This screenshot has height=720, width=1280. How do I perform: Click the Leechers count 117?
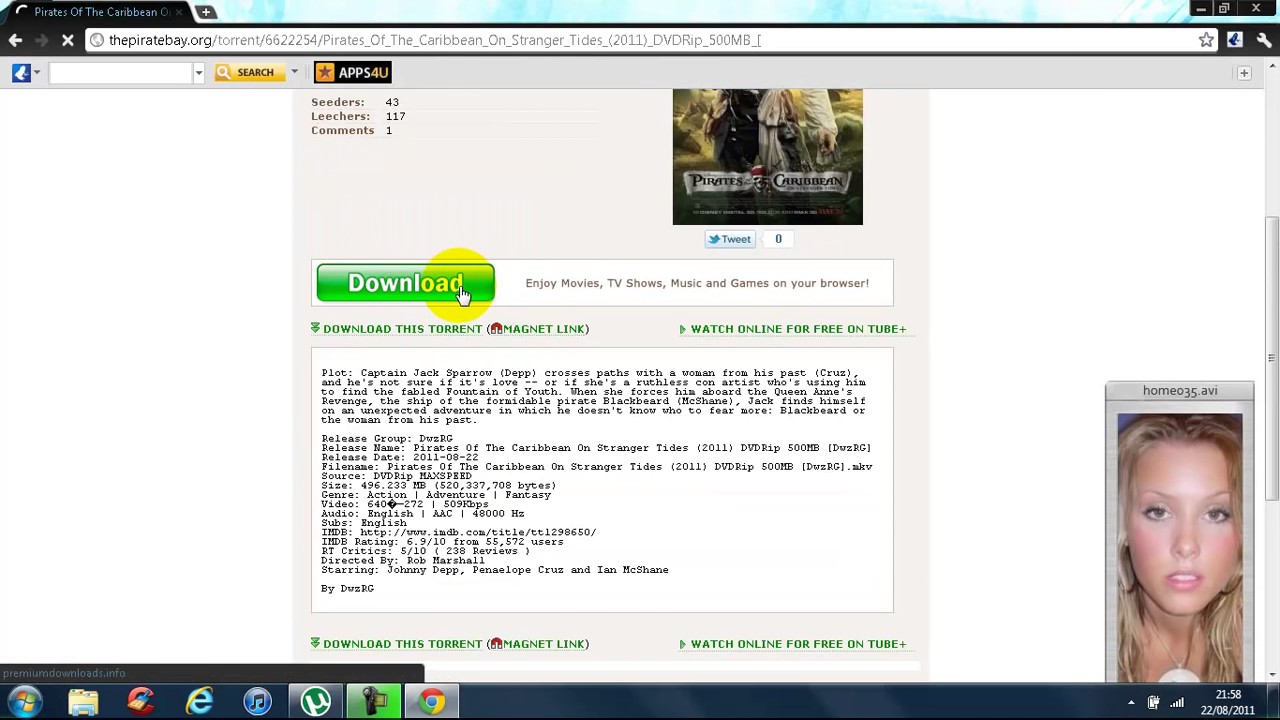point(395,116)
